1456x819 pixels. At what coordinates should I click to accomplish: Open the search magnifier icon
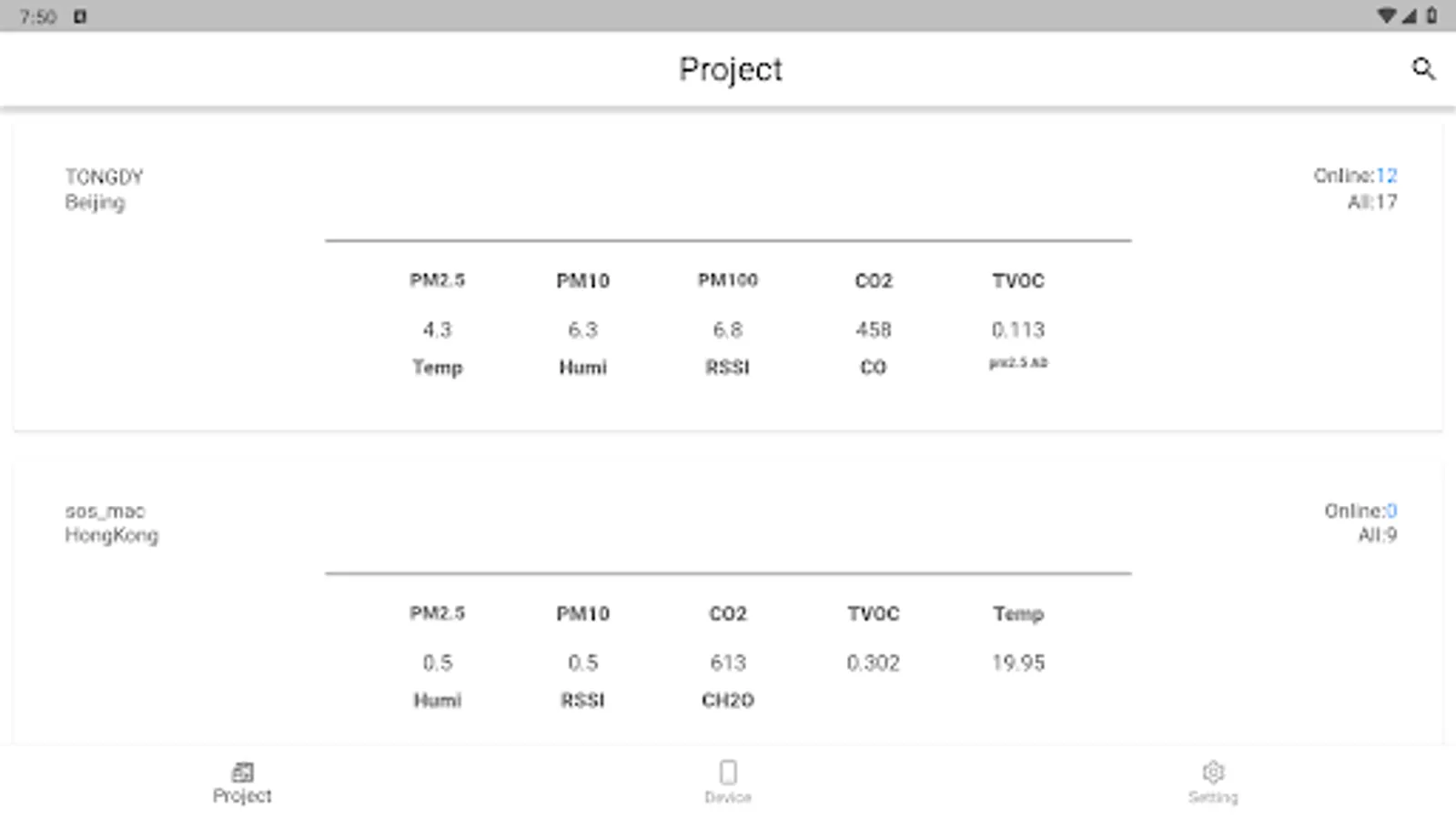pos(1423,69)
